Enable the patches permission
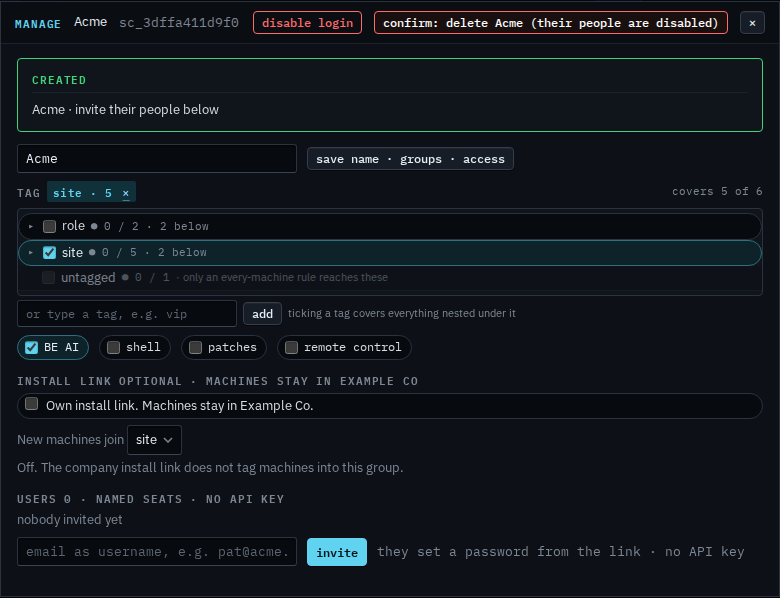 click(195, 347)
